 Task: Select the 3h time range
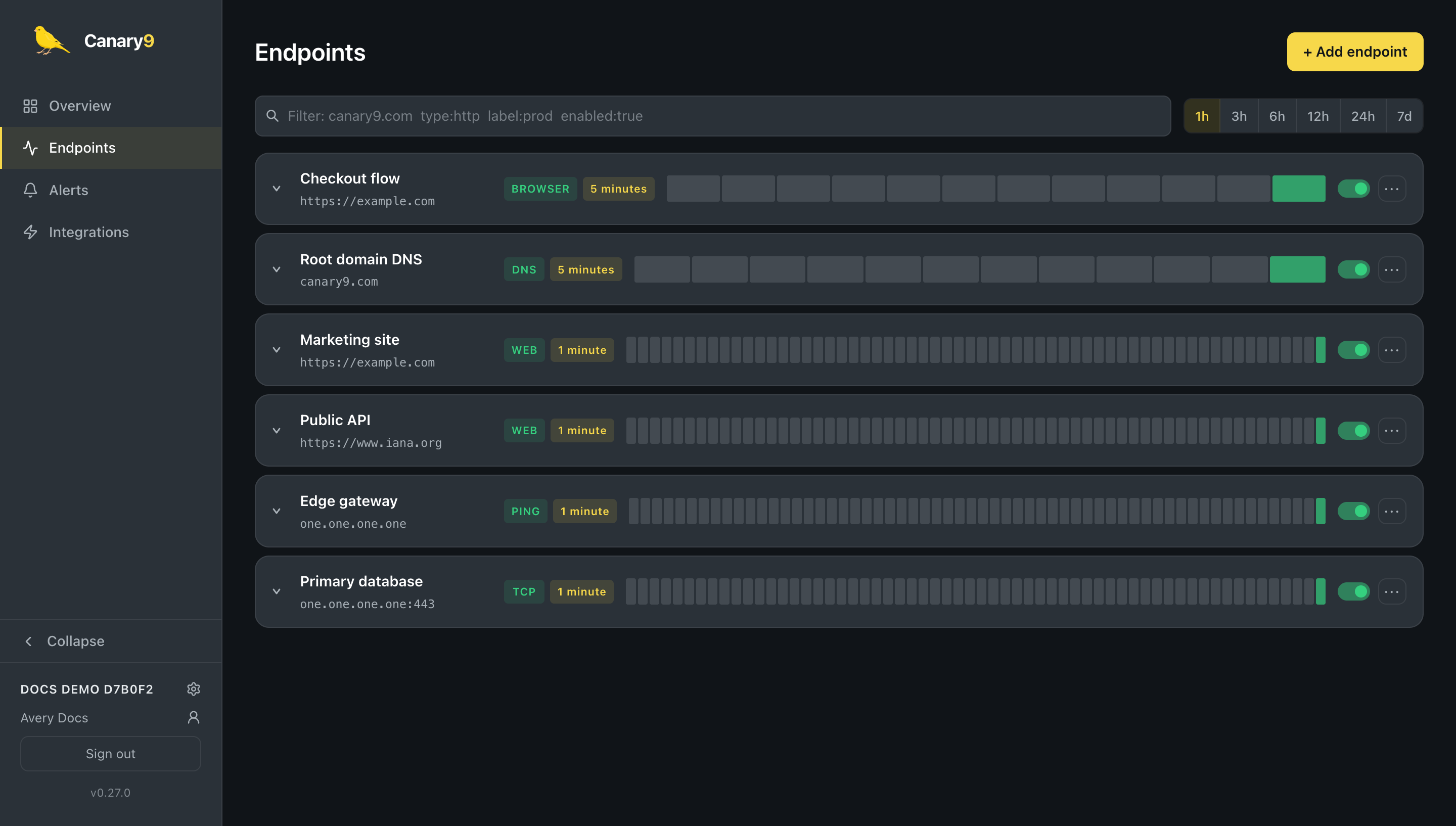[x=1239, y=116]
